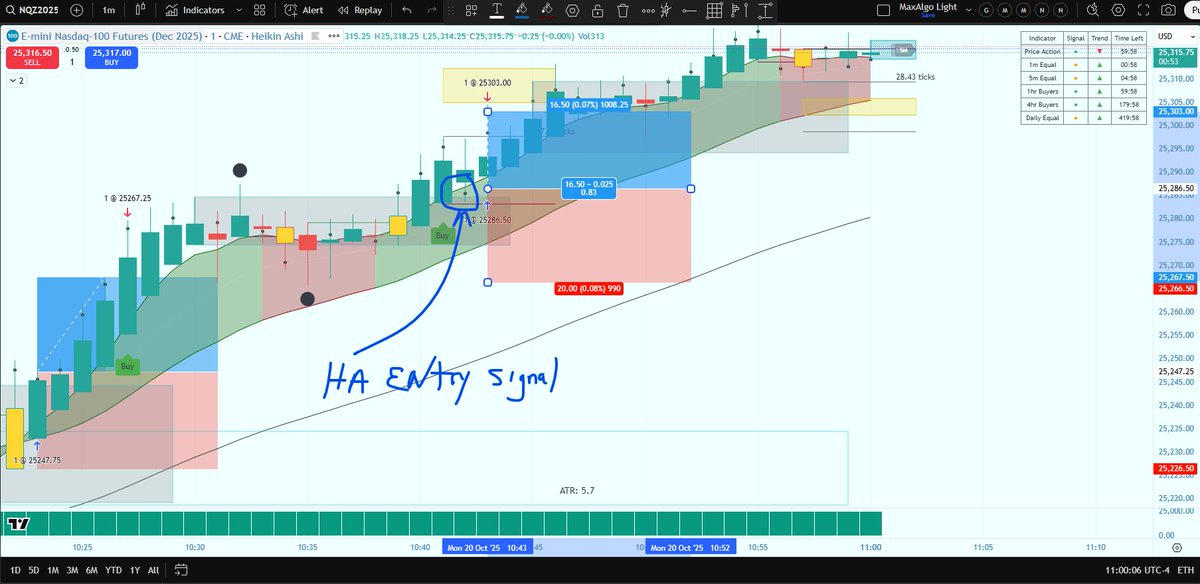Select the grid pattern tool
The image size is (1200, 584).
[x=714, y=11]
